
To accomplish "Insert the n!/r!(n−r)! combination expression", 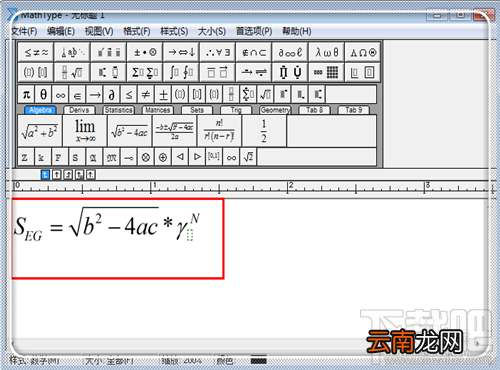I will pyautogui.click(x=219, y=131).
